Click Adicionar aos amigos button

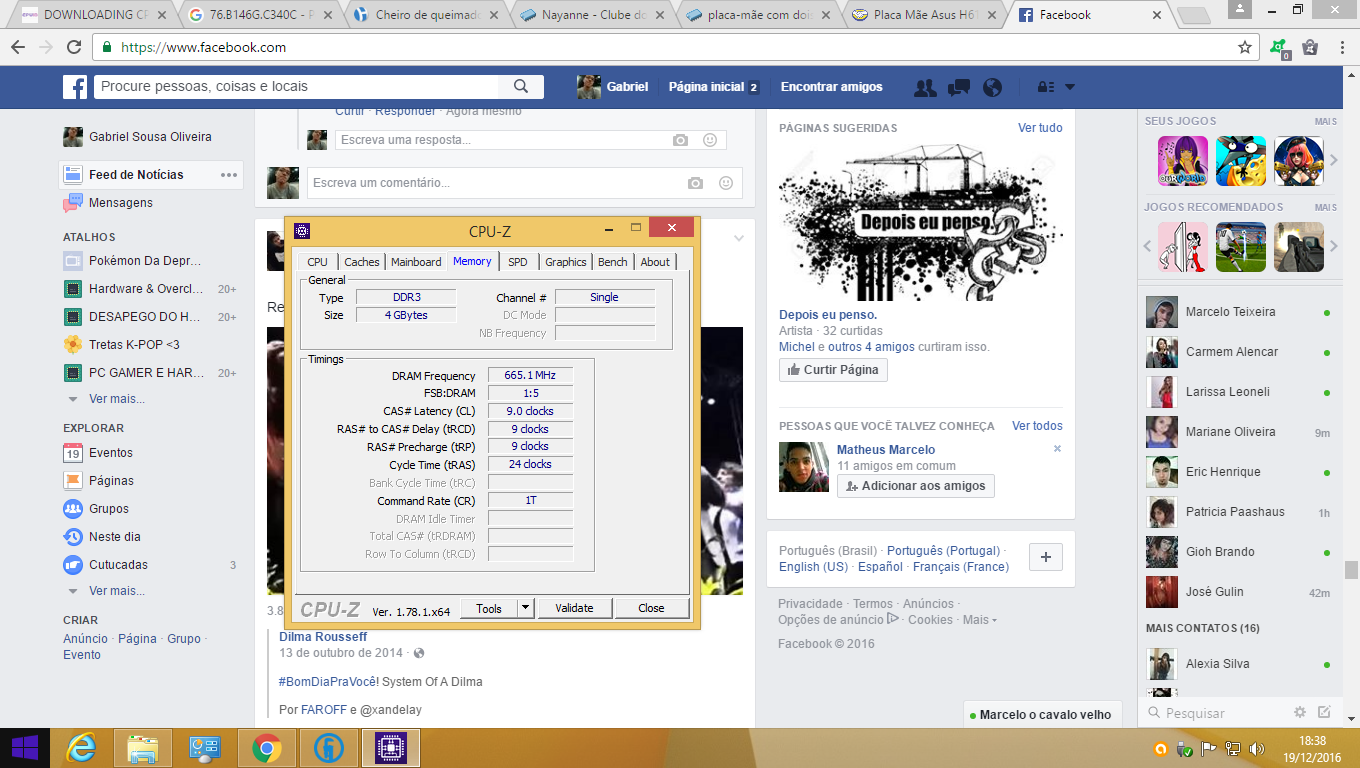pos(916,486)
